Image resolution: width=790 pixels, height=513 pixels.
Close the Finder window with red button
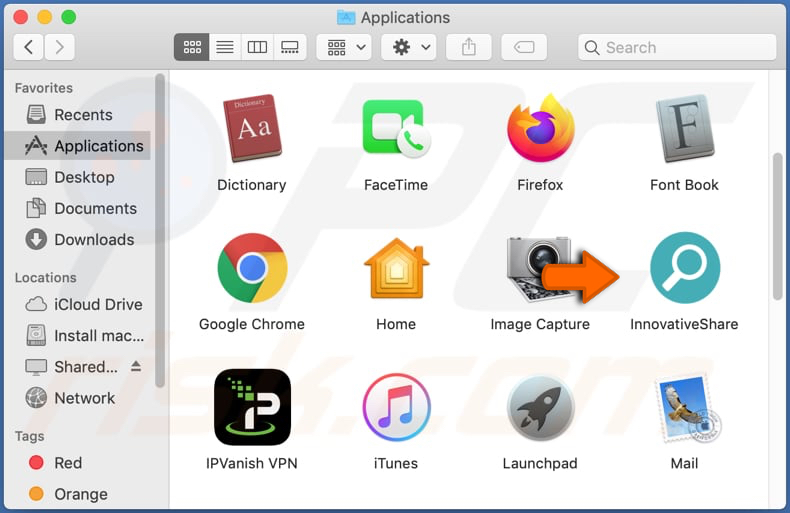tap(21, 17)
